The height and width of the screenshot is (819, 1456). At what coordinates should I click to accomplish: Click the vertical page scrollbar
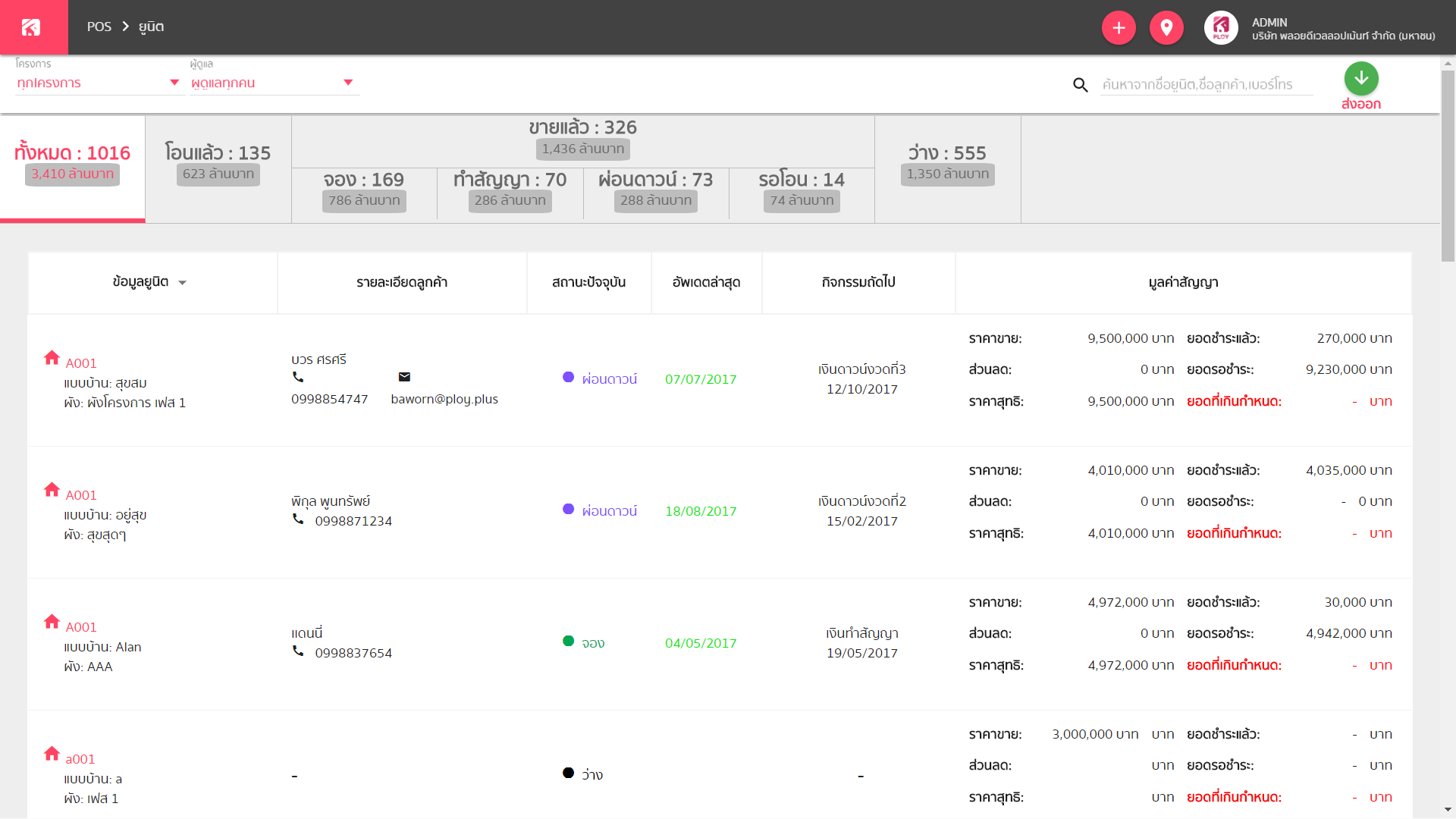pos(1448,167)
